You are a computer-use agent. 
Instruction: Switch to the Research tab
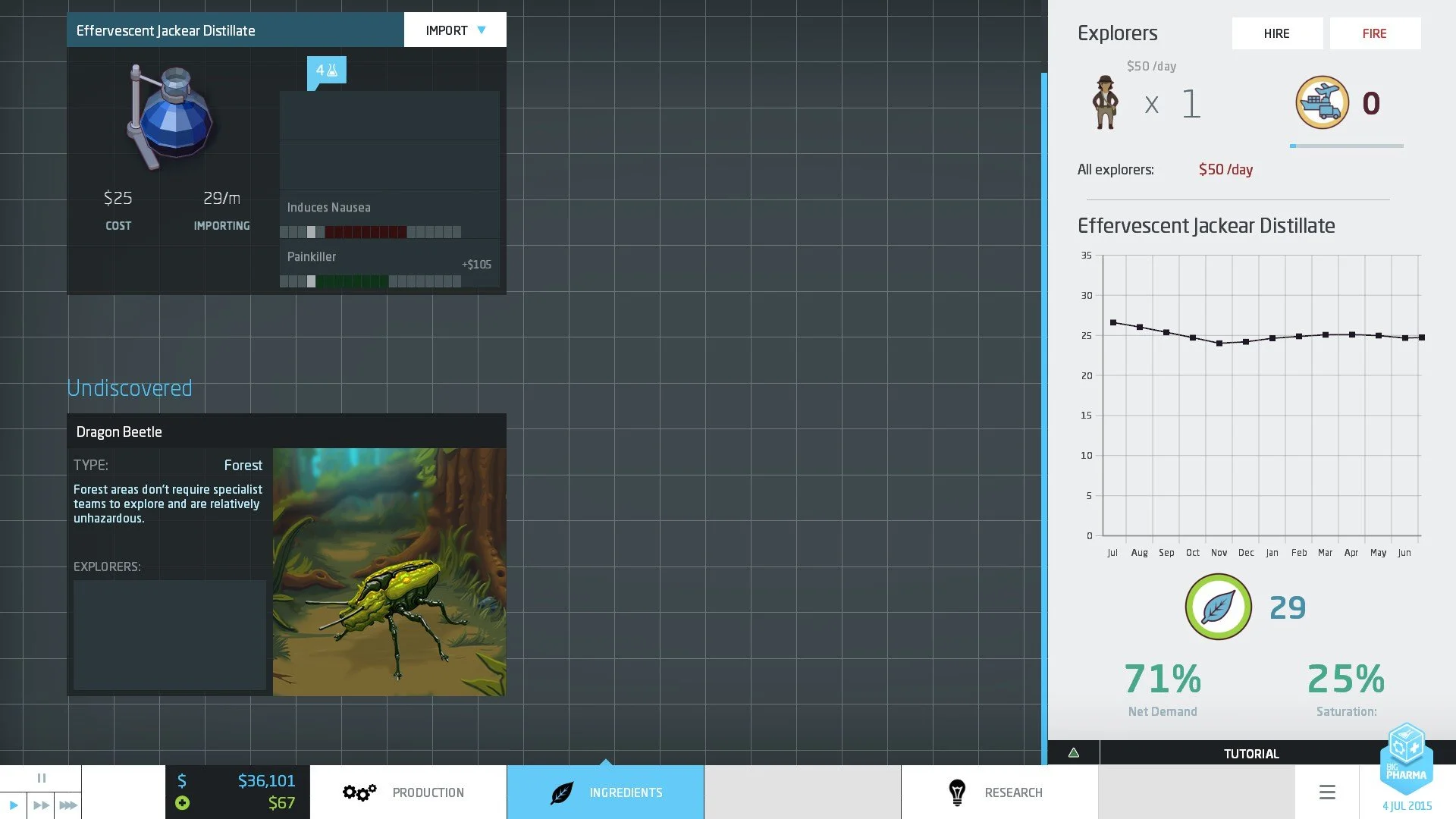point(999,792)
